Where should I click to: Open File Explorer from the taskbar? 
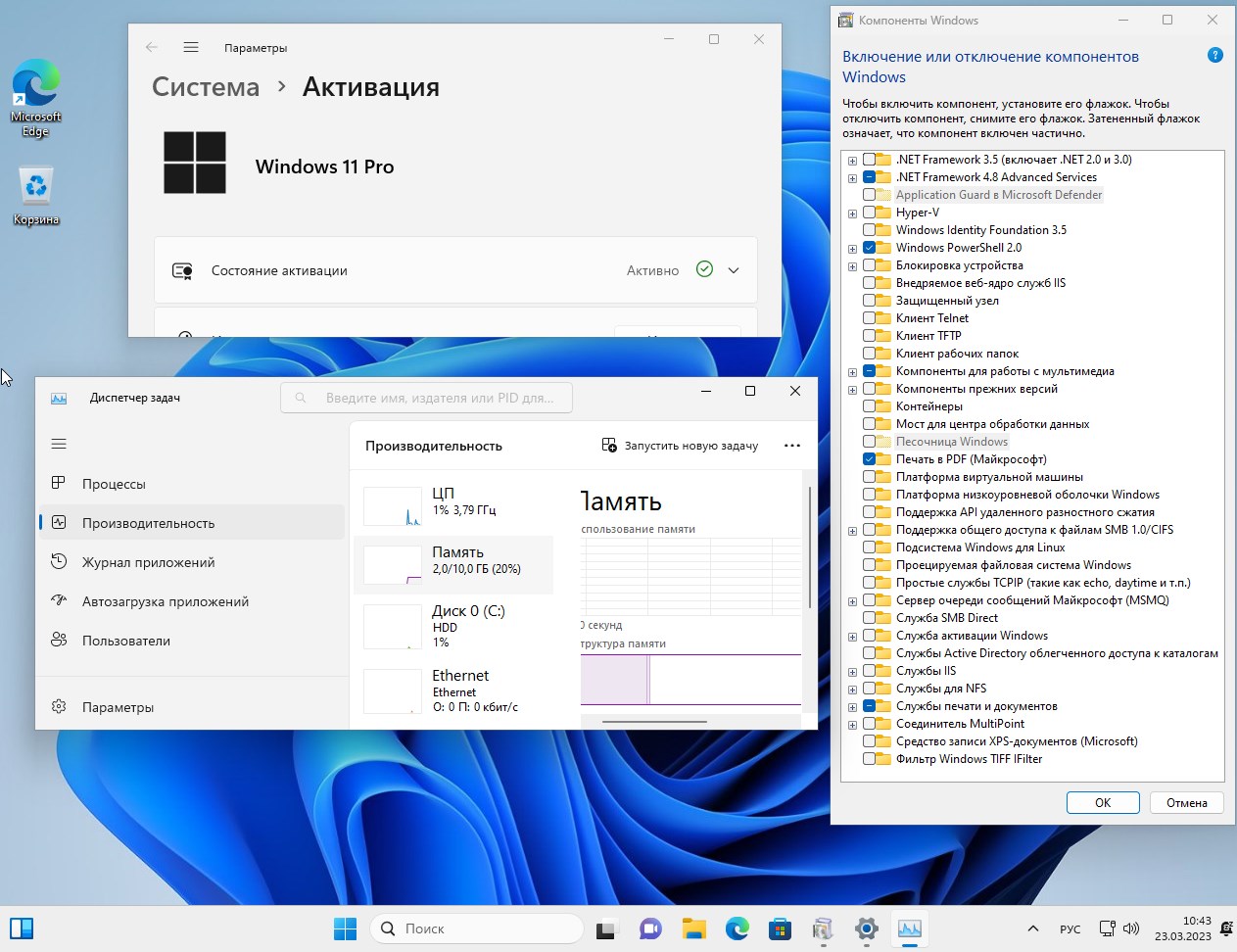693,928
